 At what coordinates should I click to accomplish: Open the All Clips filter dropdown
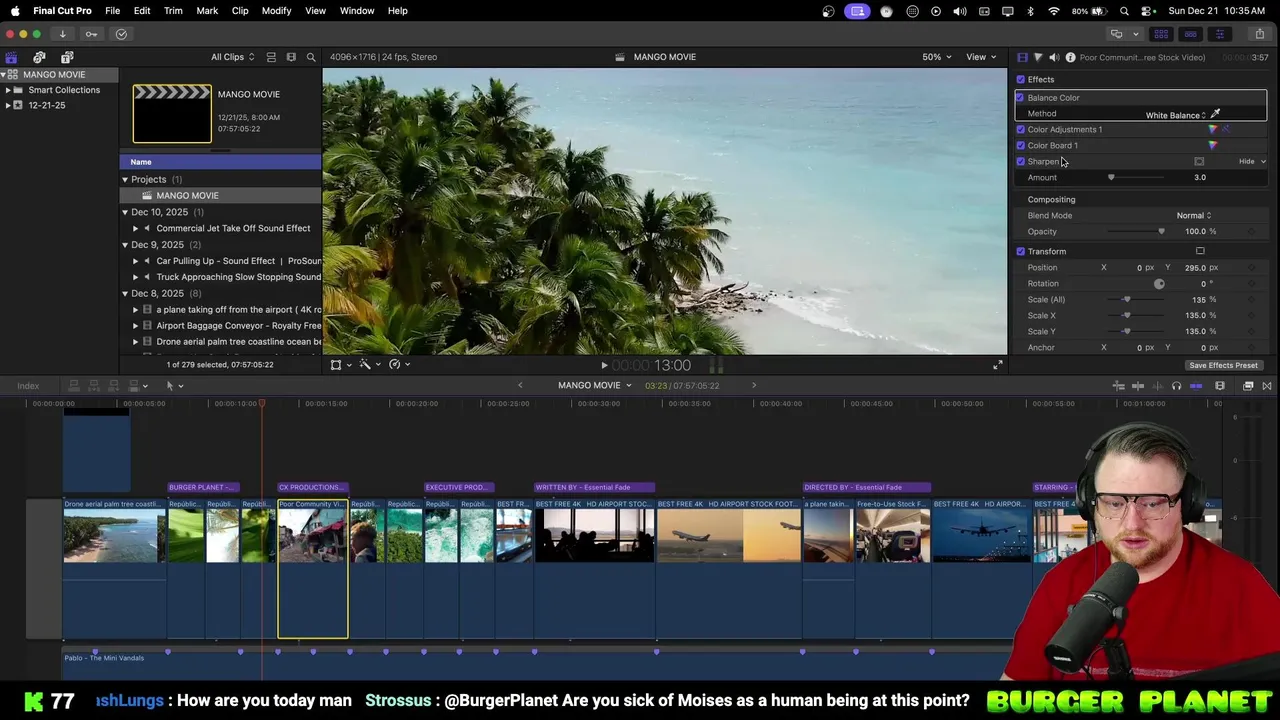coord(232,57)
